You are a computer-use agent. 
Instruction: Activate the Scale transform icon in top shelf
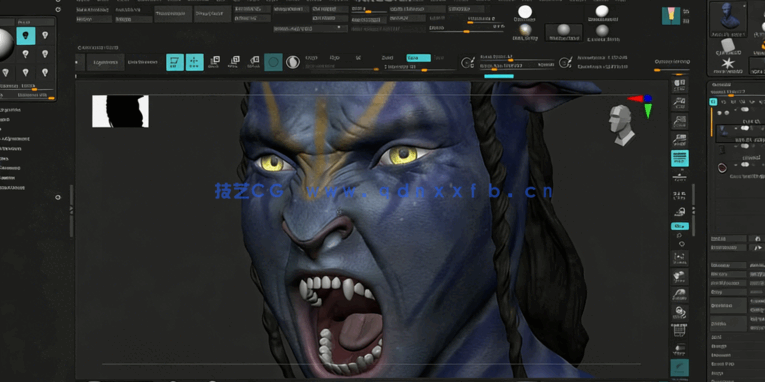(x=234, y=62)
